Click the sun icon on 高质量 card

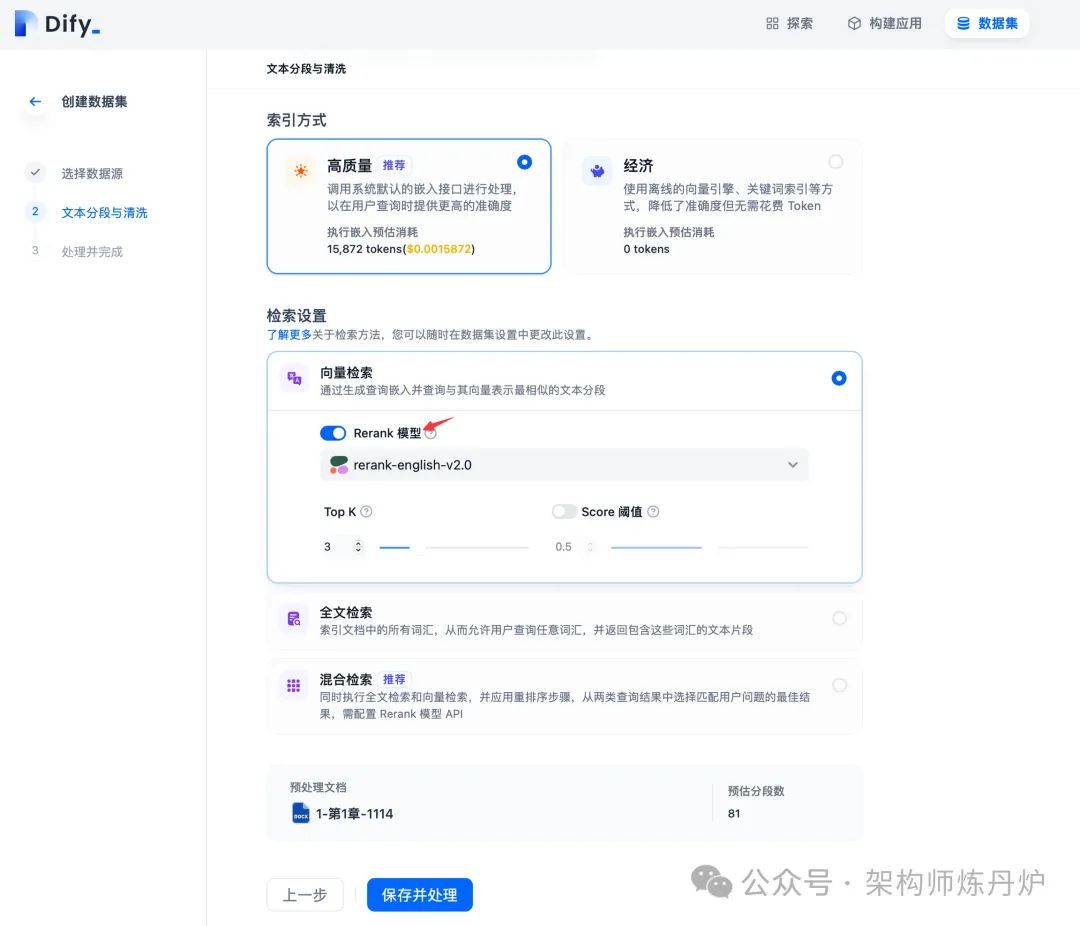300,170
